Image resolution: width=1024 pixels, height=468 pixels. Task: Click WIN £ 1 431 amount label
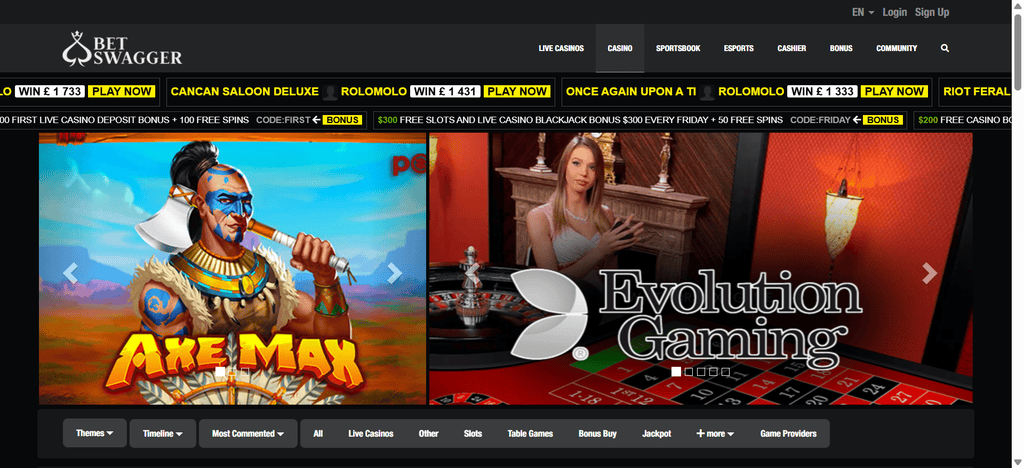445,91
